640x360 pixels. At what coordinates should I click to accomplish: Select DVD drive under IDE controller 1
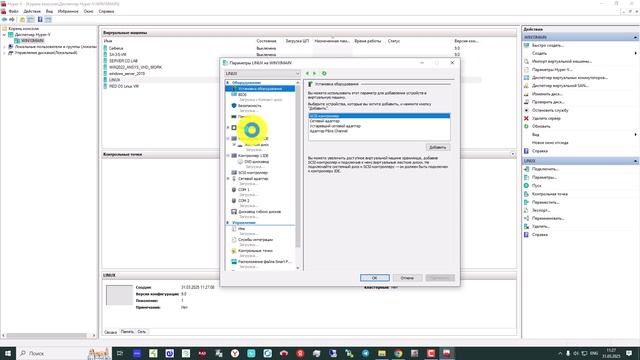coord(256,162)
